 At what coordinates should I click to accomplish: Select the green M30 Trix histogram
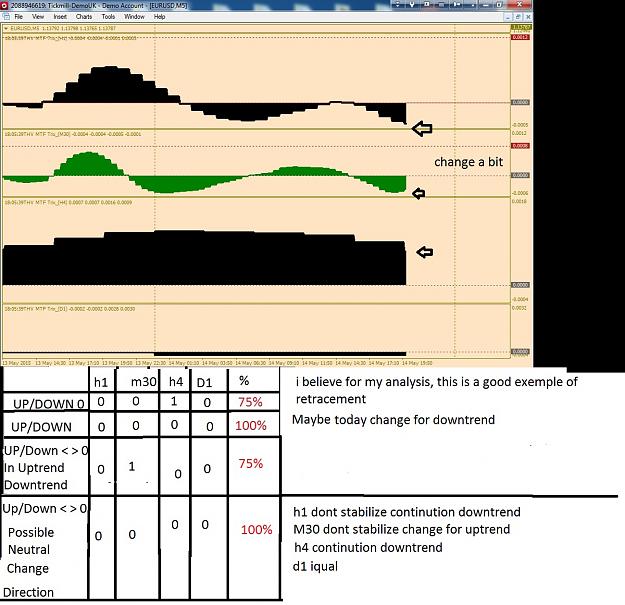pyautogui.click(x=204, y=172)
